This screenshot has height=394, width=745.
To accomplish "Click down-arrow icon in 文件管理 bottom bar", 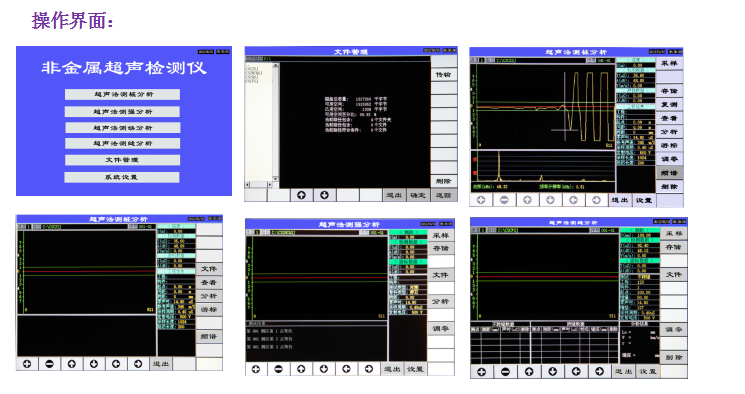I will click(325, 195).
